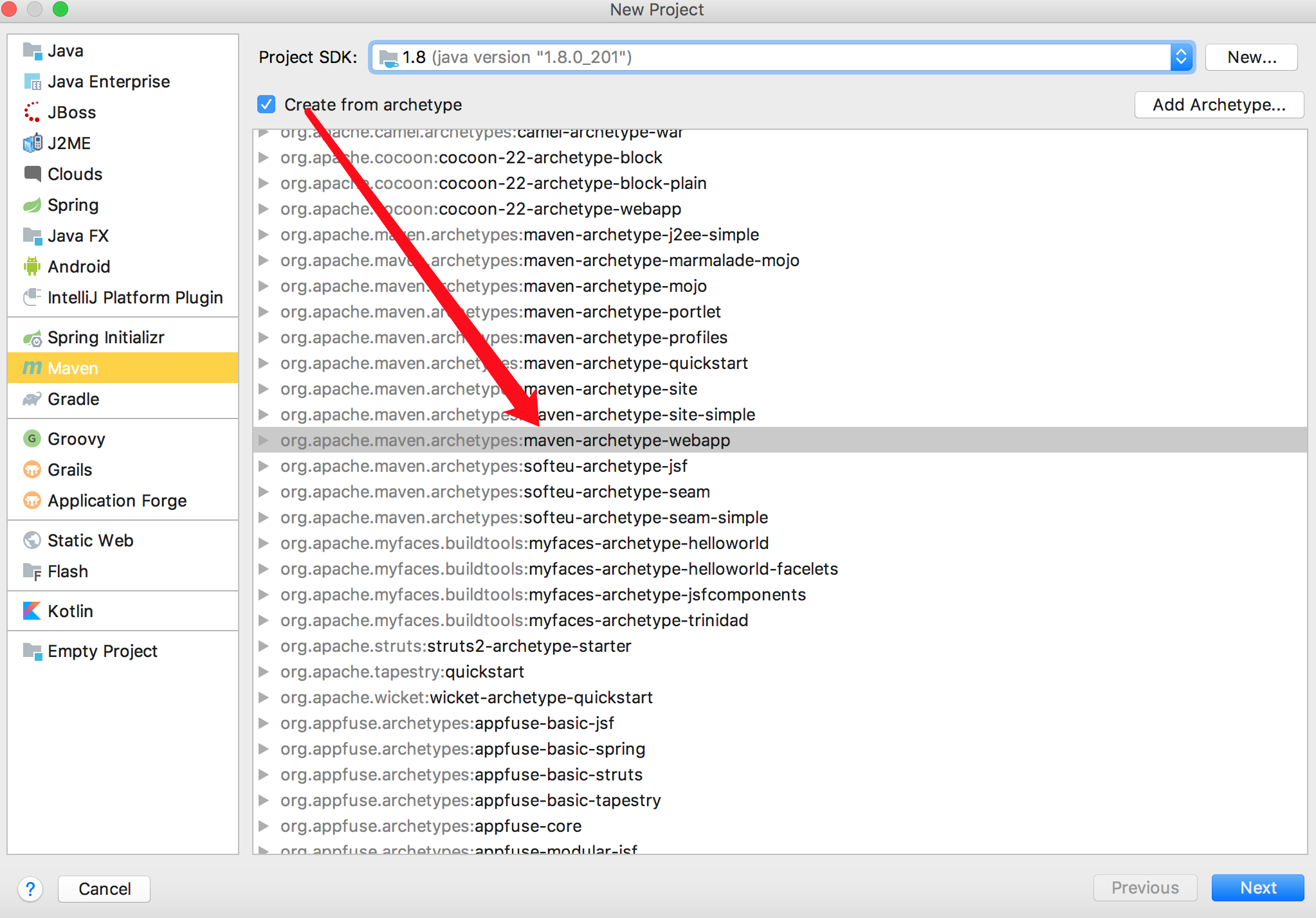1316x918 pixels.
Task: Expand the maven-archetype-j2ee-simple node
Action: click(x=263, y=234)
